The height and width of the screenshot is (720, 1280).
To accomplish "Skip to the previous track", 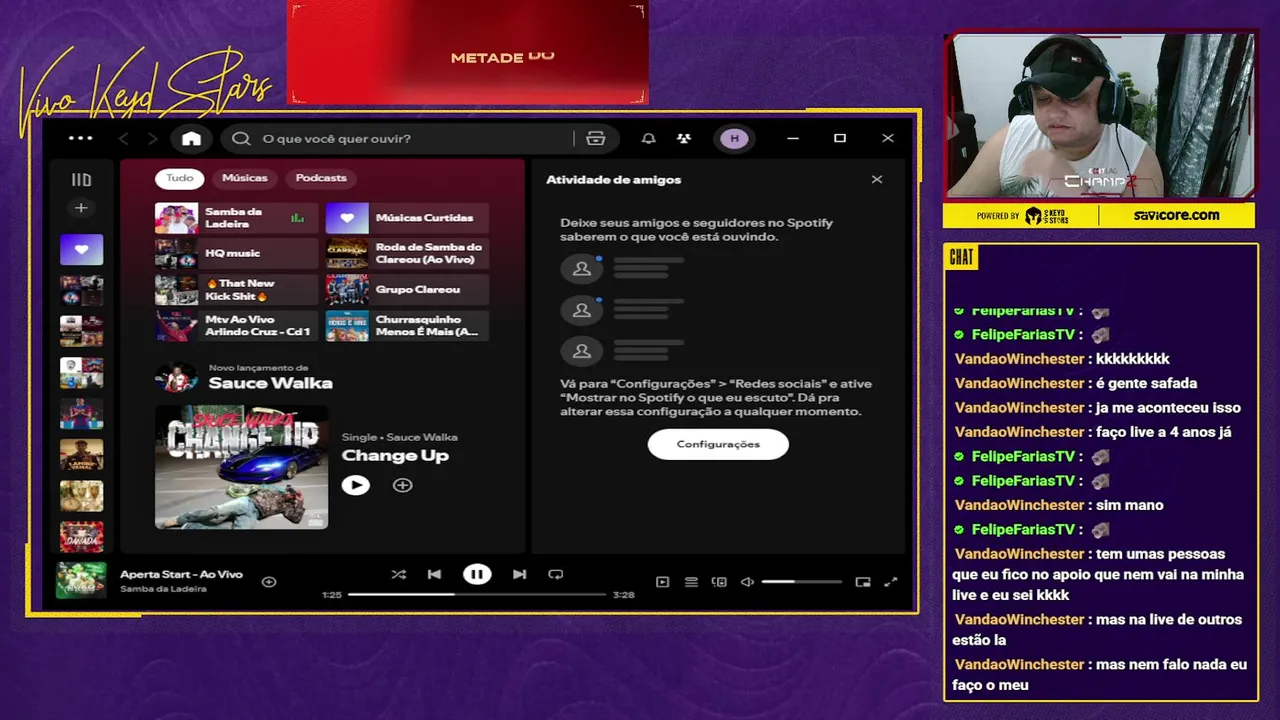I will point(434,574).
